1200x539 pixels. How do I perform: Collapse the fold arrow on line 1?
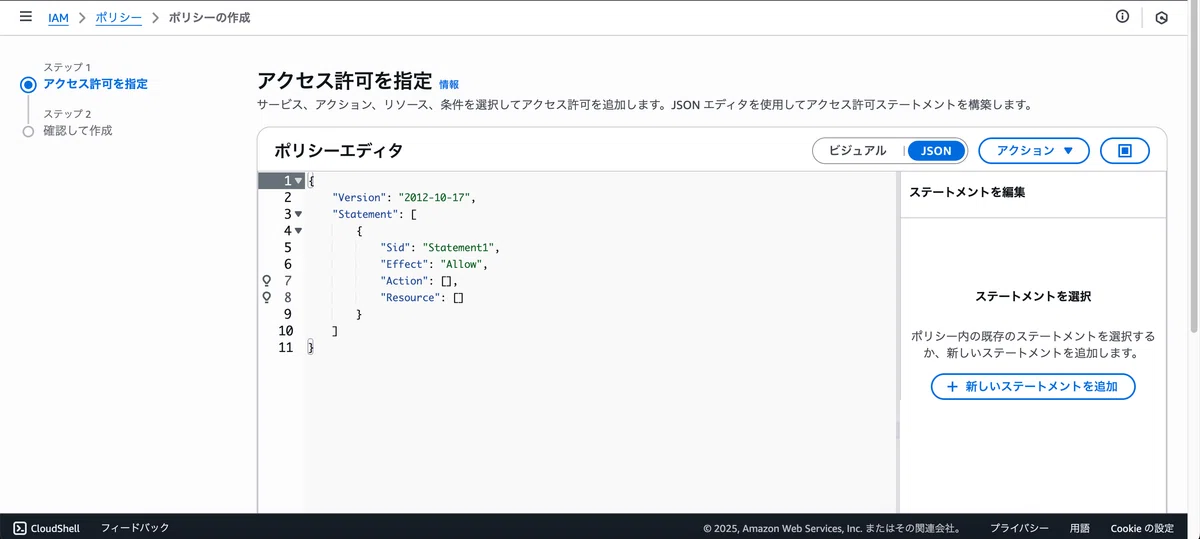coord(298,181)
